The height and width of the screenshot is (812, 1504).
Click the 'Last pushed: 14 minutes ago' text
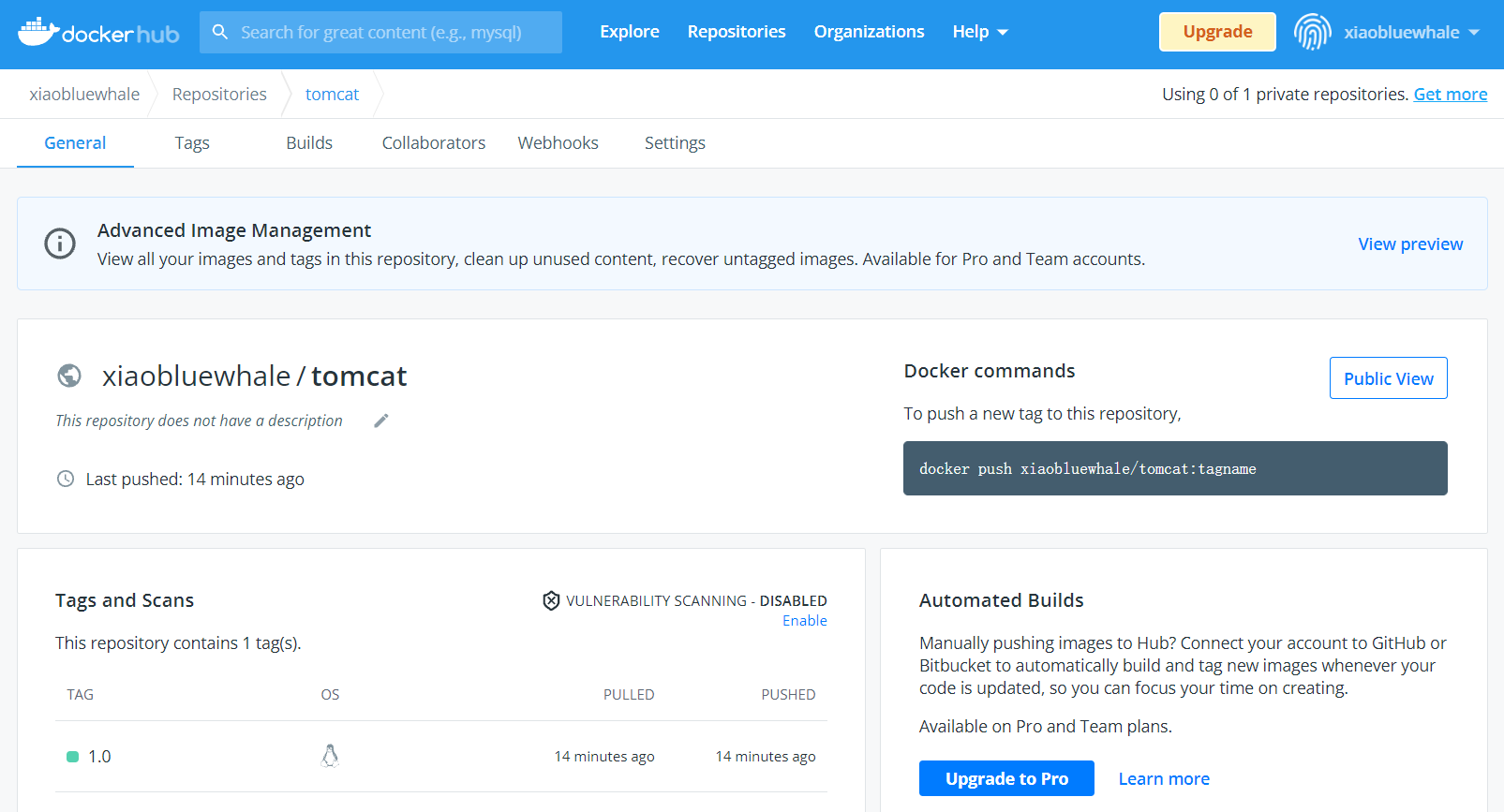click(x=195, y=480)
